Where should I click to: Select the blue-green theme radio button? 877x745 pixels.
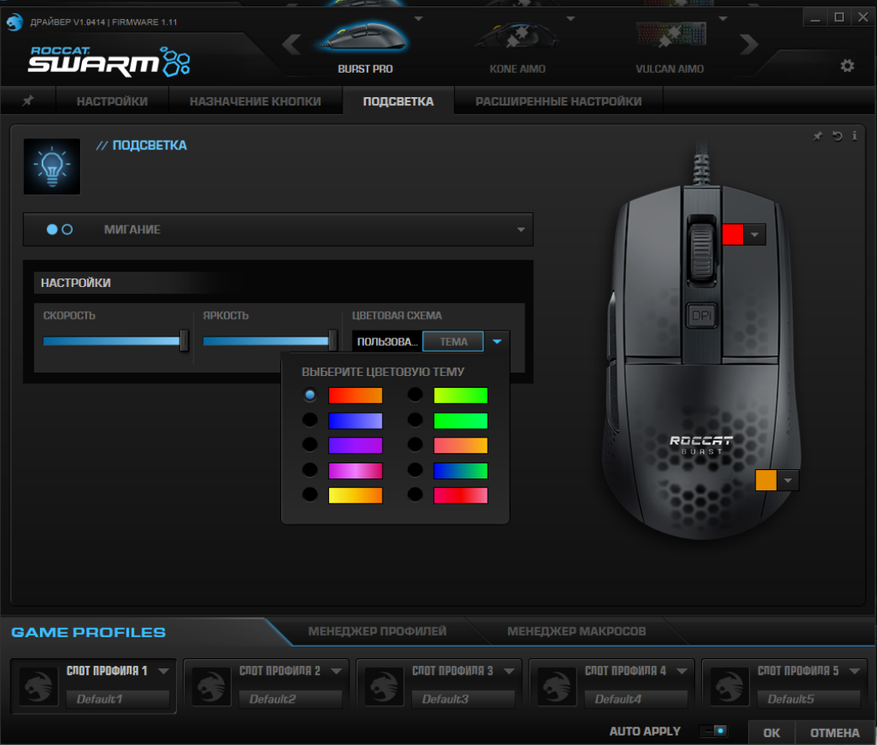coord(415,470)
